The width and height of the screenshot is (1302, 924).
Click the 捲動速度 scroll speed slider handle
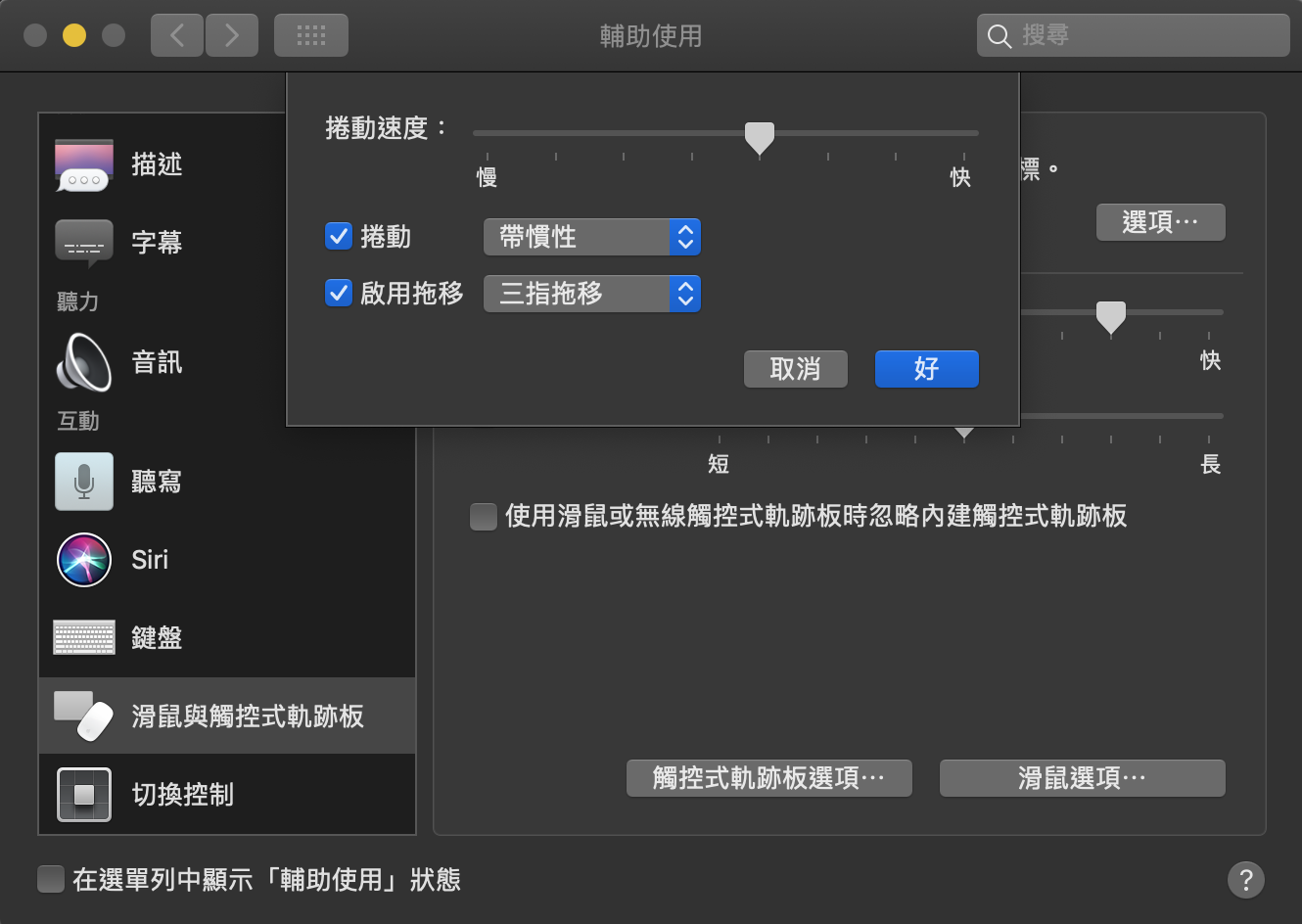click(x=760, y=137)
